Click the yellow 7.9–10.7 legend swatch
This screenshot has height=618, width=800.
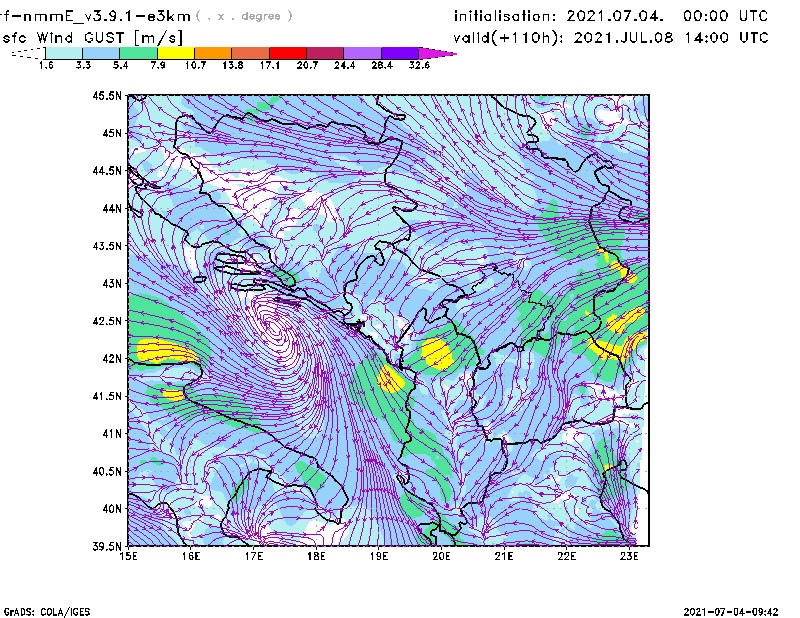pyautogui.click(x=176, y=53)
